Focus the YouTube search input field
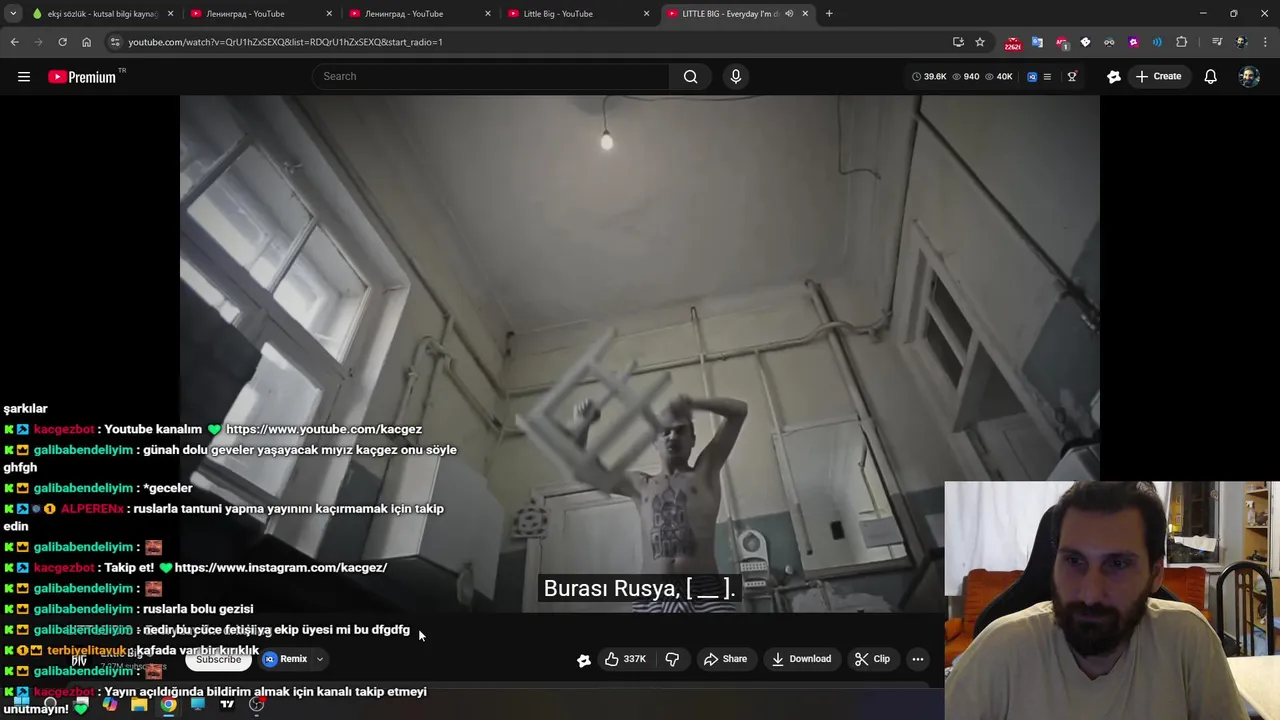Image resolution: width=1280 pixels, height=720 pixels. pos(490,76)
